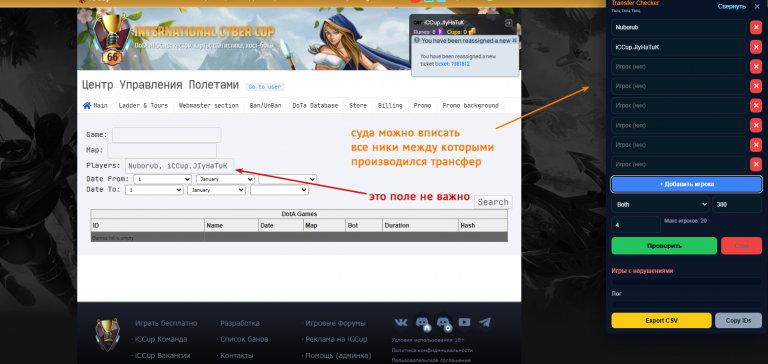This screenshot has height=364, width=768.
Task: Click the Hash column header
Action: tap(483, 225)
